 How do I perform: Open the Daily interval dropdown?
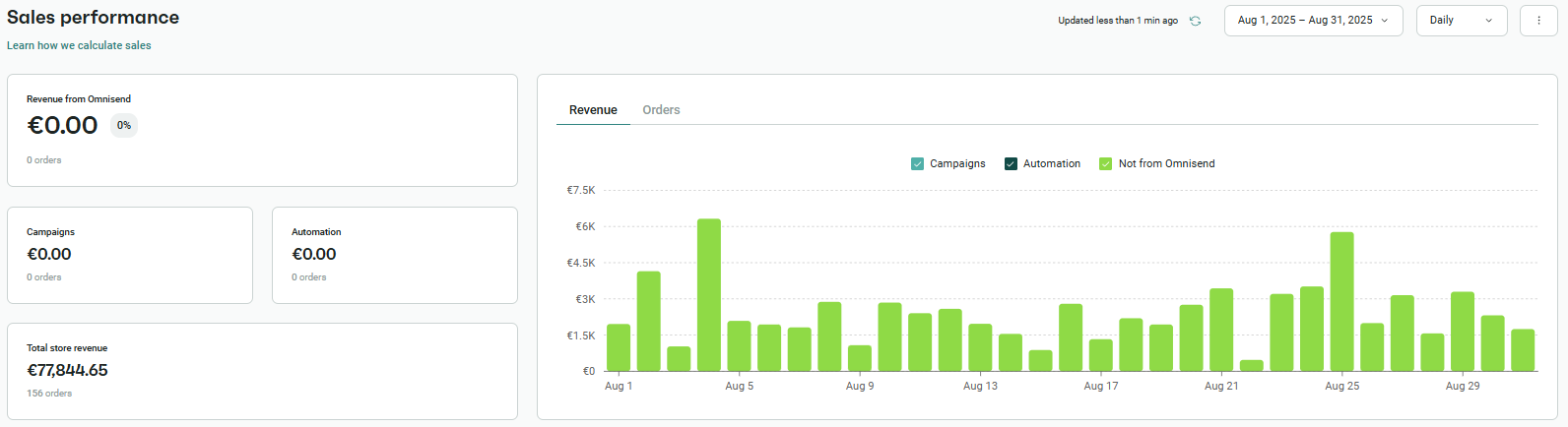pyautogui.click(x=1462, y=21)
